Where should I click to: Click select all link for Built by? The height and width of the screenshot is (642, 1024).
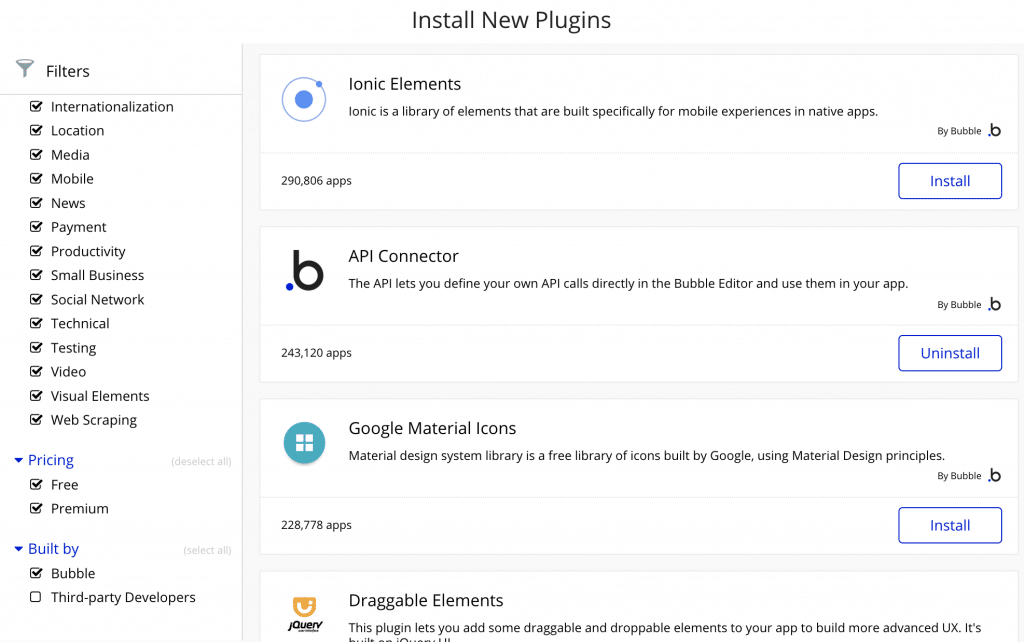point(207,550)
